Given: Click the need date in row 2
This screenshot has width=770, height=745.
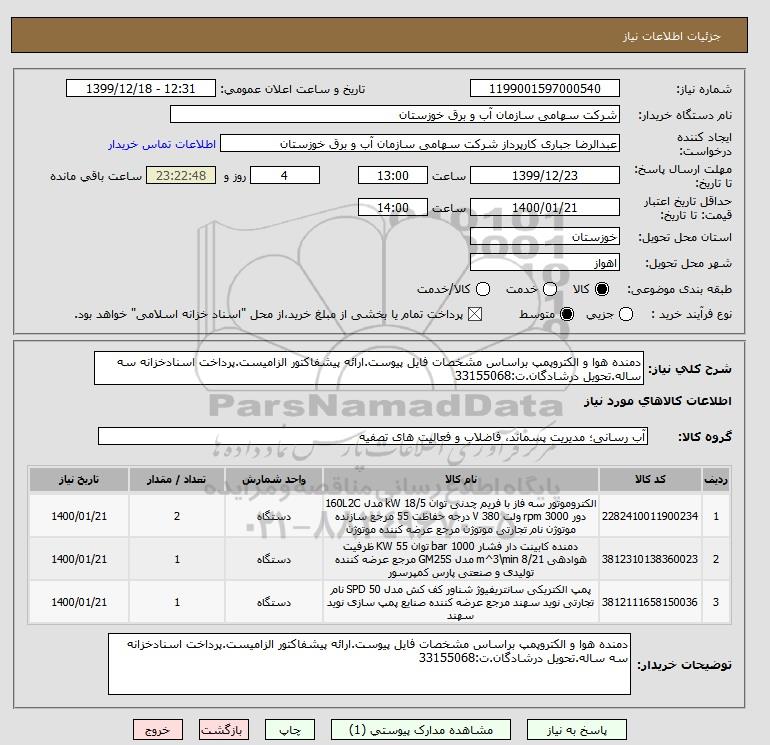Looking at the screenshot, I should click(79, 559).
